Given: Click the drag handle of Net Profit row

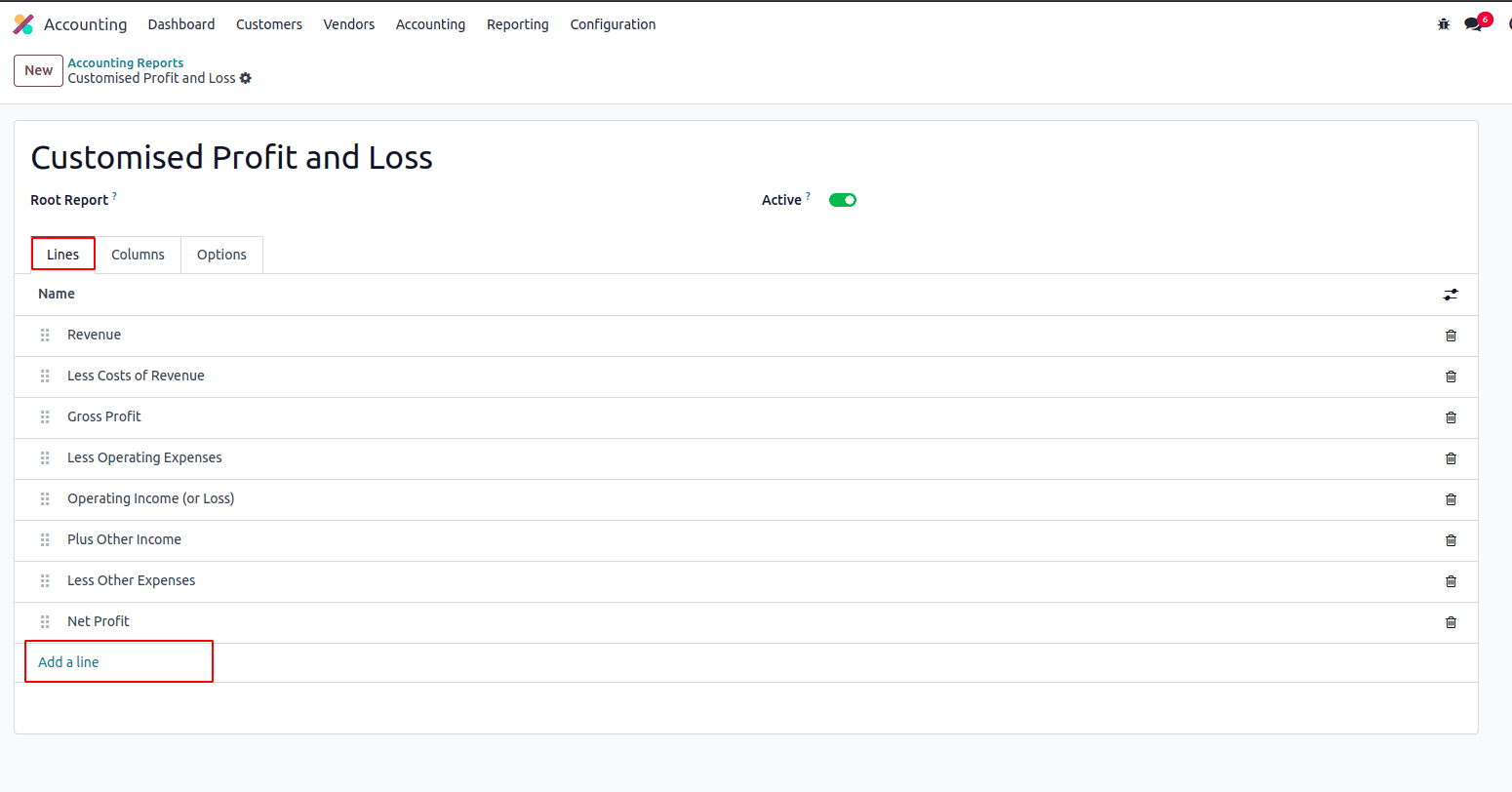Looking at the screenshot, I should click(45, 622).
